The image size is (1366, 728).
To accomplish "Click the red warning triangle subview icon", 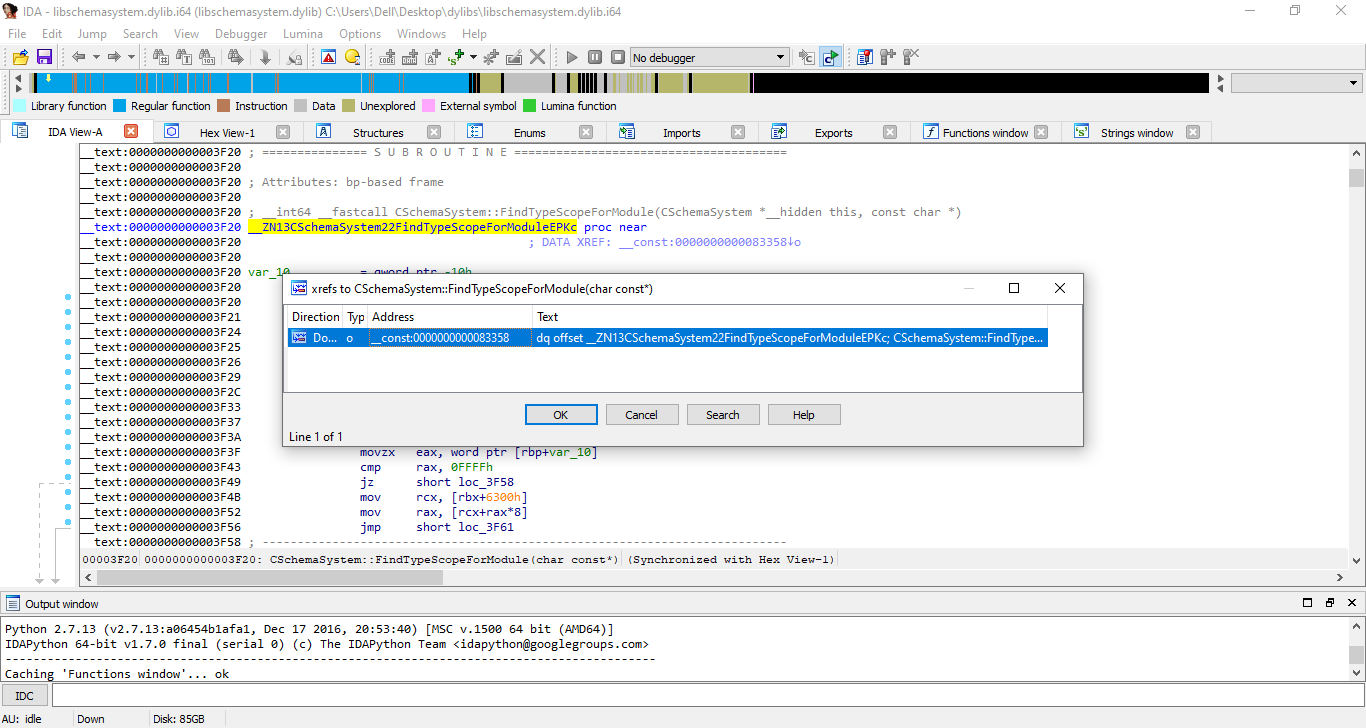I will click(328, 57).
